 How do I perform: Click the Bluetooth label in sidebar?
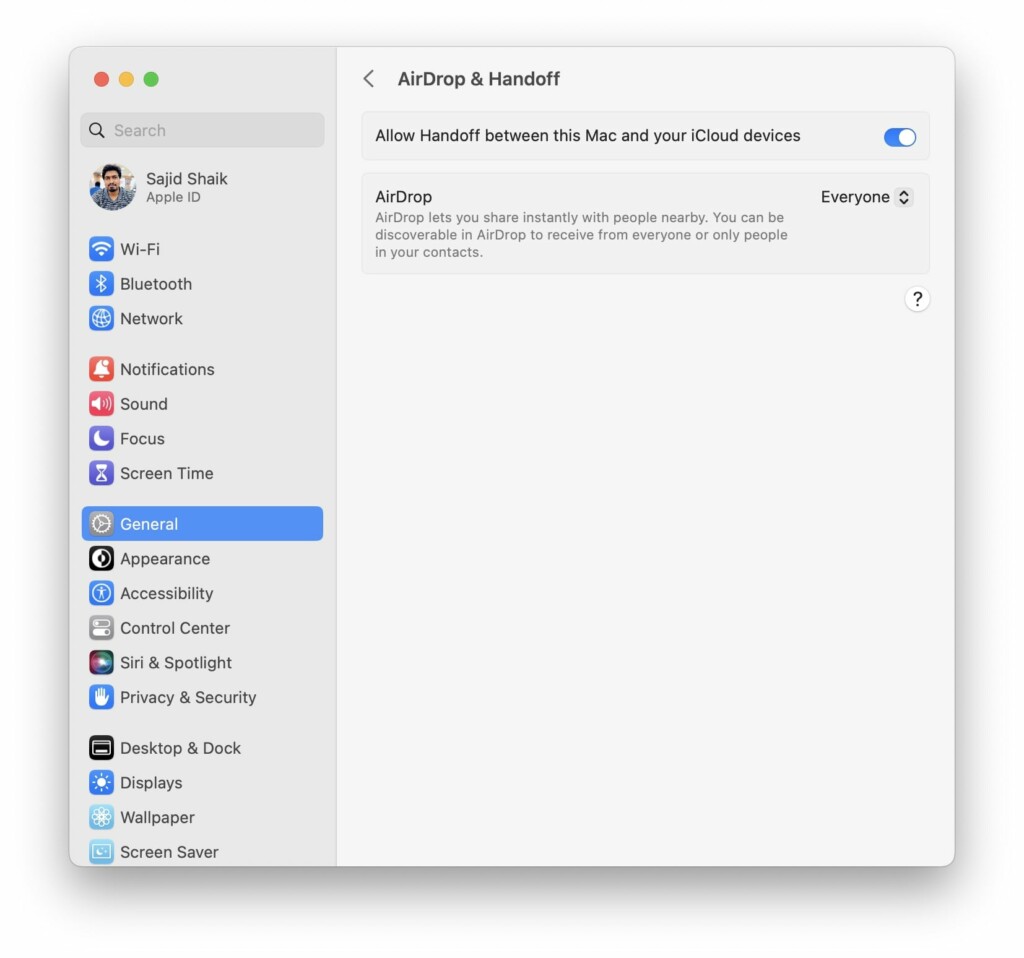click(156, 283)
